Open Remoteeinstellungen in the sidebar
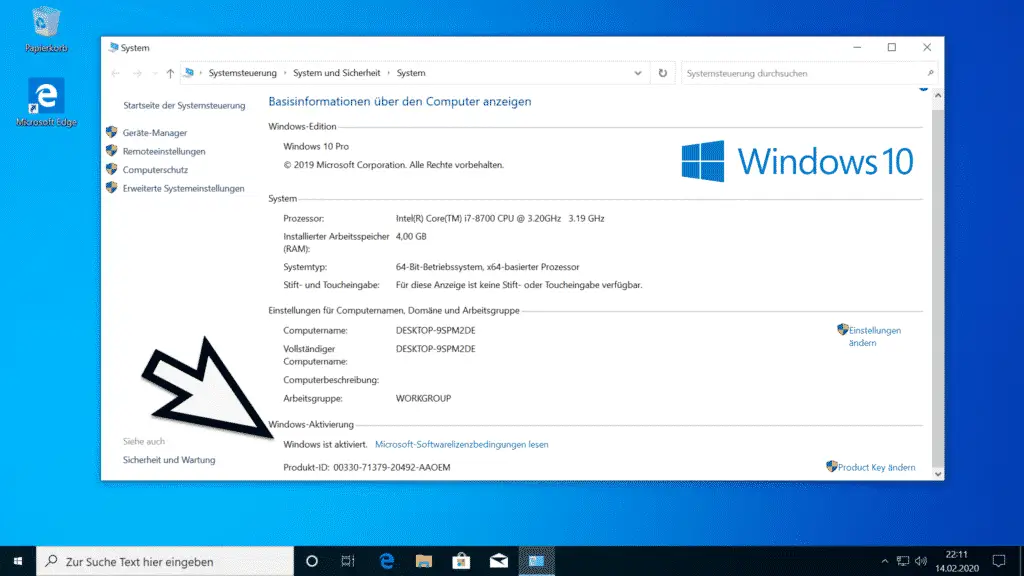The image size is (1024, 576). point(164,151)
